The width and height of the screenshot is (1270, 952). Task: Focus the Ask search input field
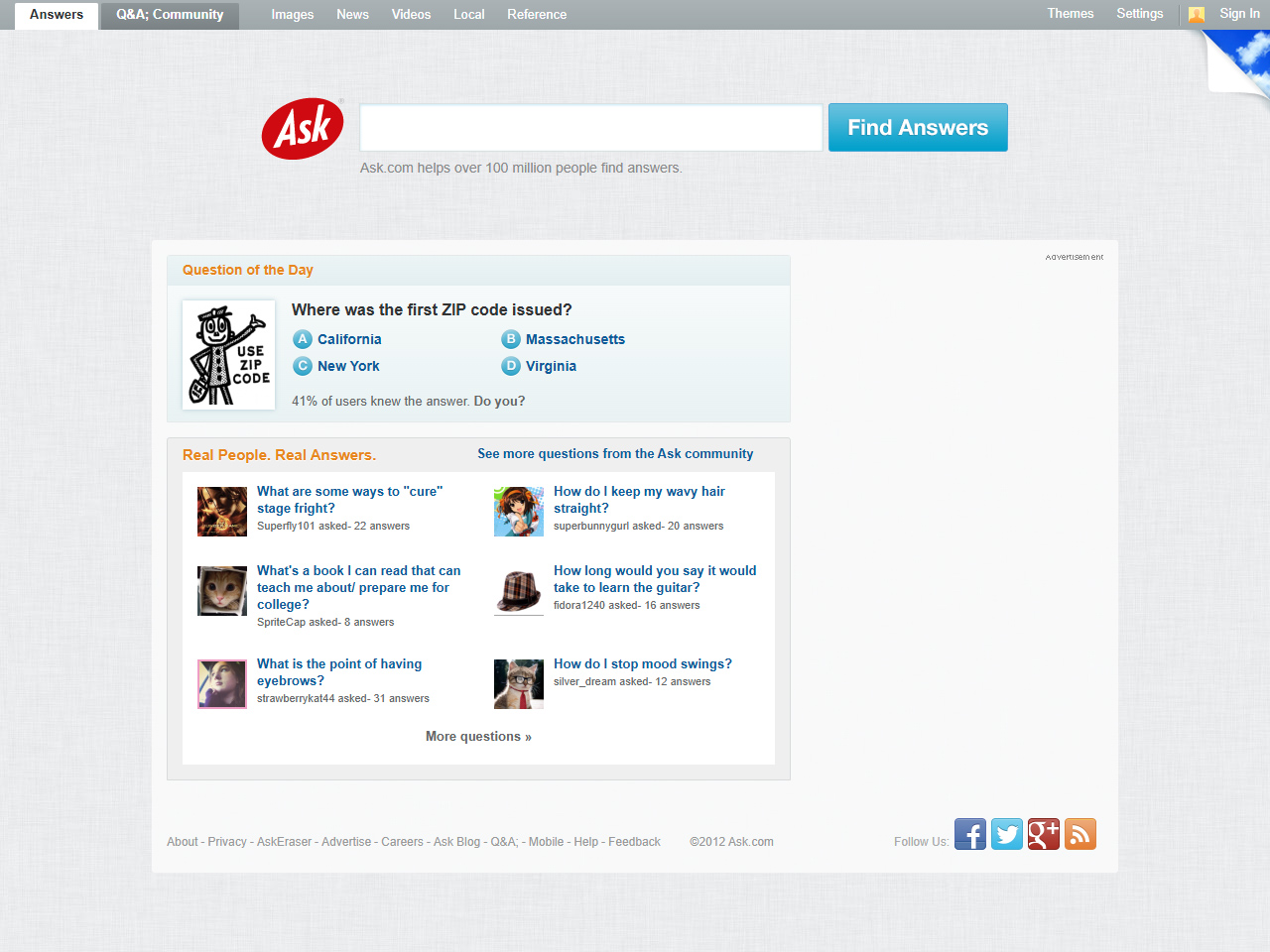[591, 128]
